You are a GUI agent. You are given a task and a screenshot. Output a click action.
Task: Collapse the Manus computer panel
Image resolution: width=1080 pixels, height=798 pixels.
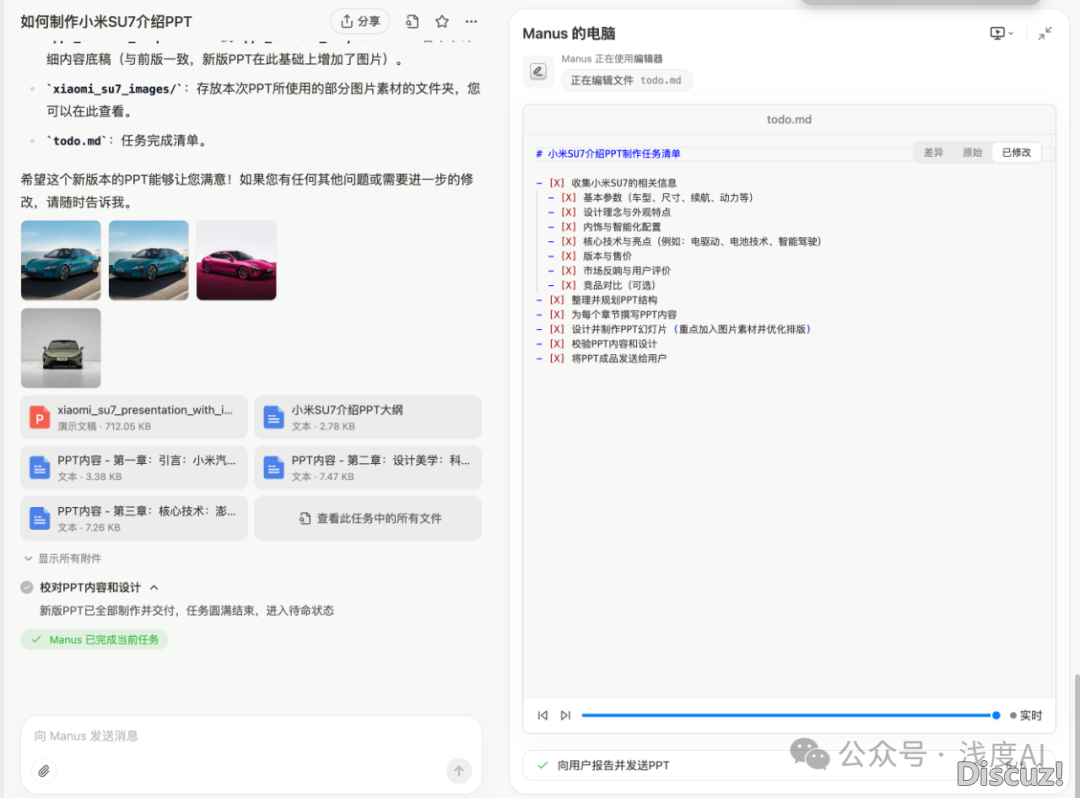pos(1045,33)
